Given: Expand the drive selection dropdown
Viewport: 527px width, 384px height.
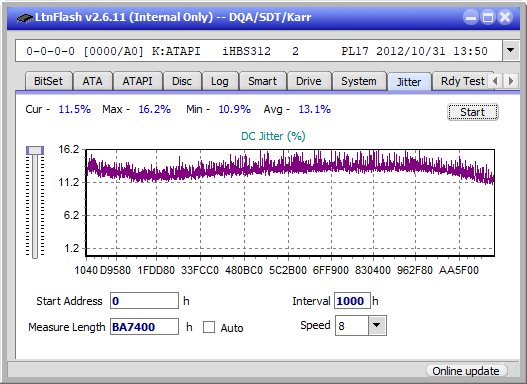Looking at the screenshot, I should coord(511,50).
